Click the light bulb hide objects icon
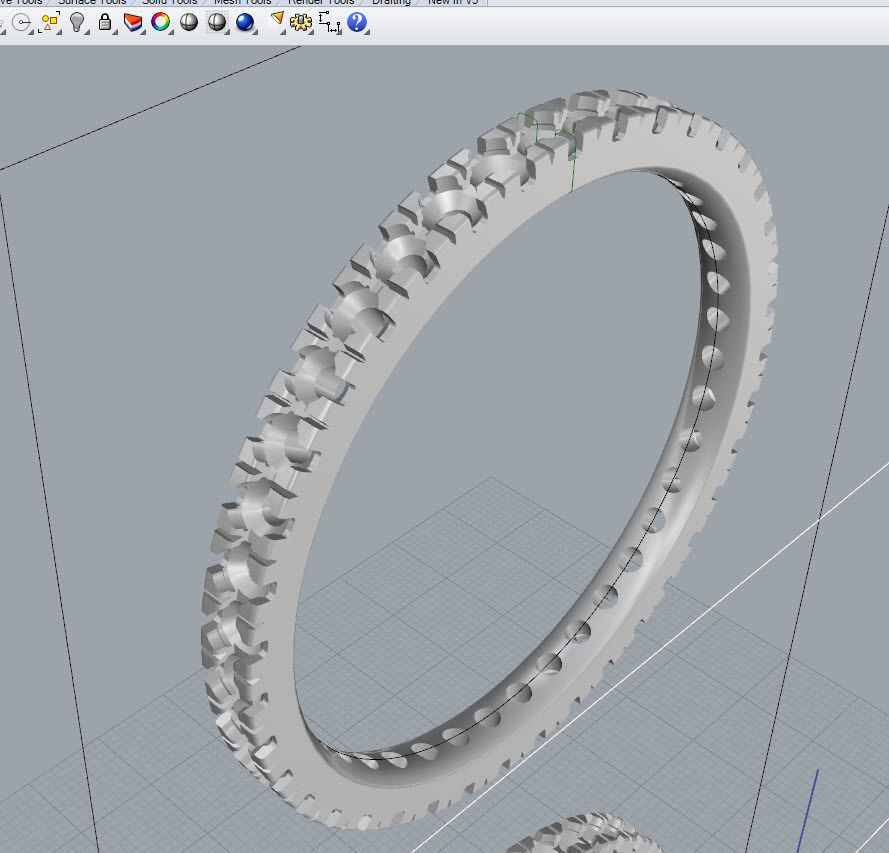 coord(77,22)
